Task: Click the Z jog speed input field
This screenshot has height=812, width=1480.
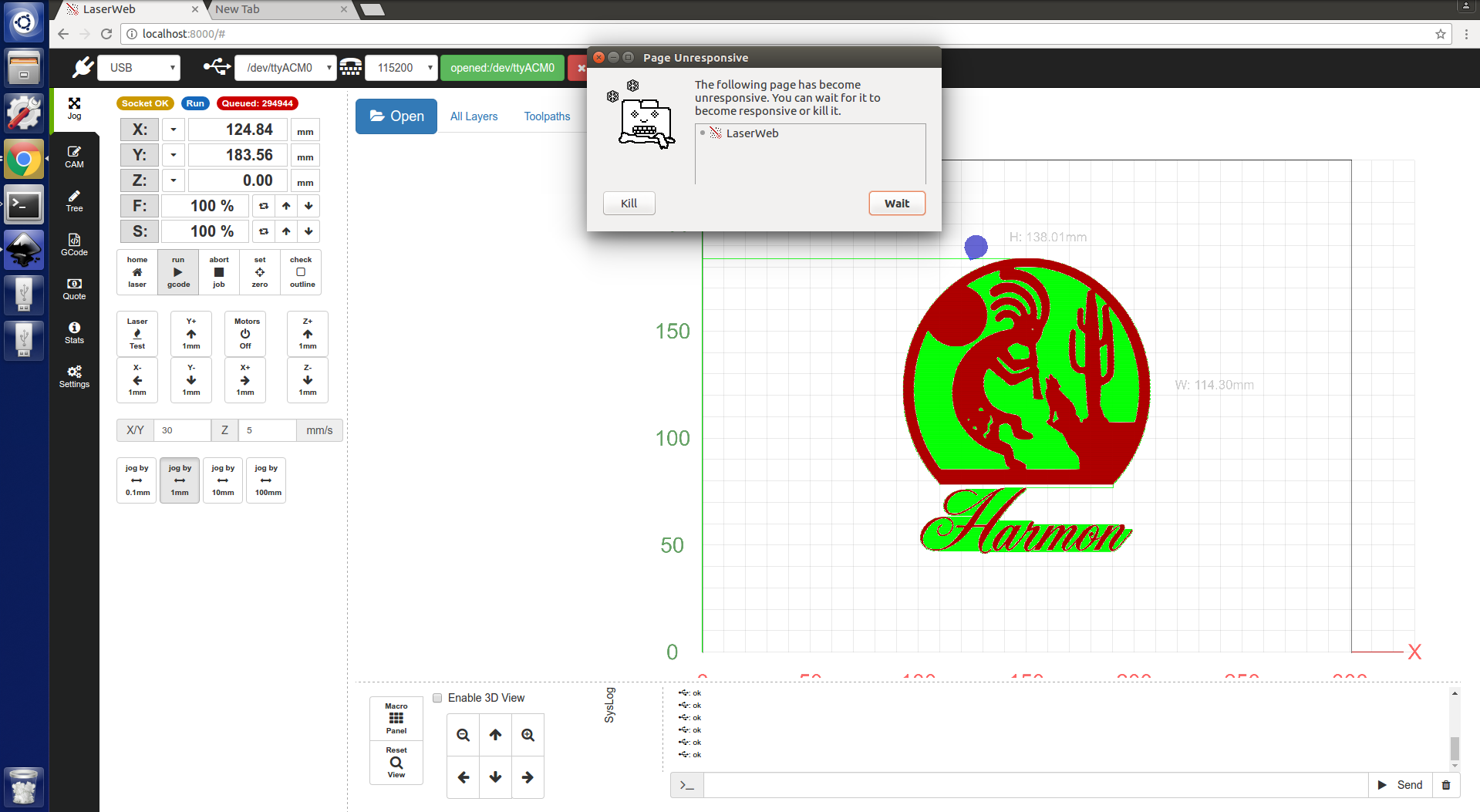Action: 267,430
